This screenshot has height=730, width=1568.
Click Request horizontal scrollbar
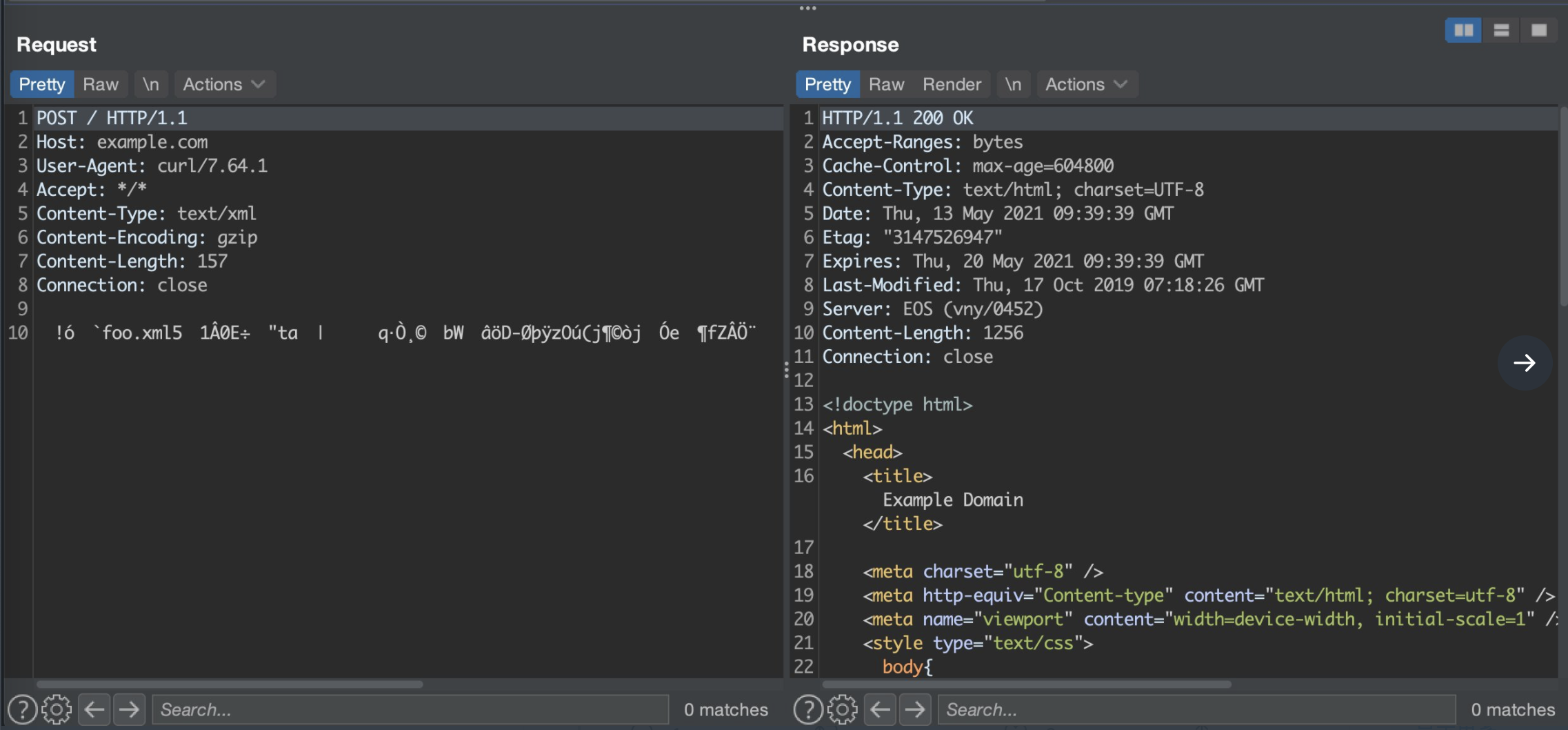tap(230, 684)
